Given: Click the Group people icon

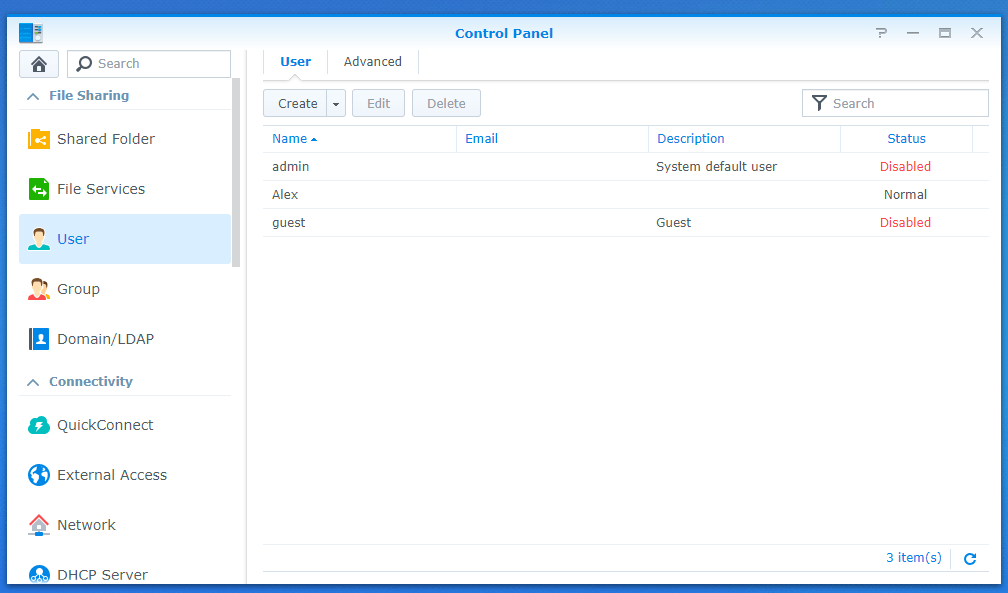Looking at the screenshot, I should tap(39, 289).
